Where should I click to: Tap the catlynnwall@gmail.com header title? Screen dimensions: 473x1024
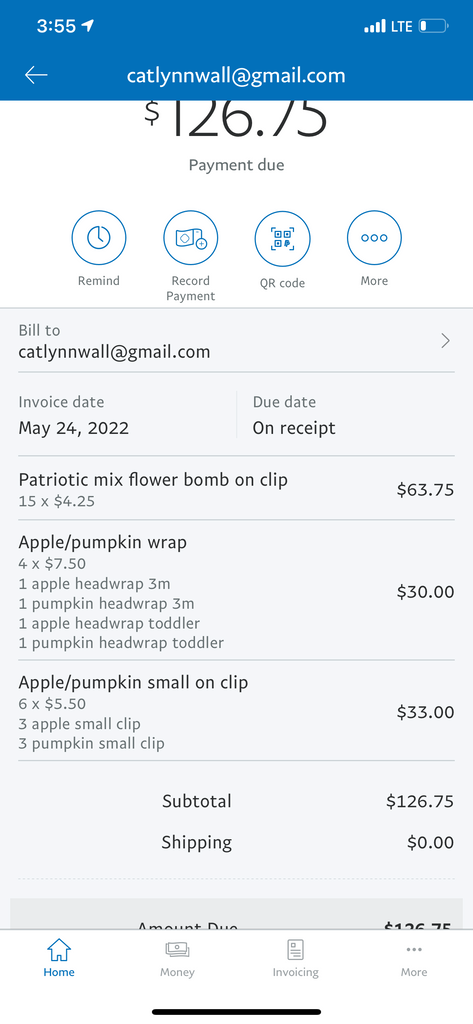[236, 76]
